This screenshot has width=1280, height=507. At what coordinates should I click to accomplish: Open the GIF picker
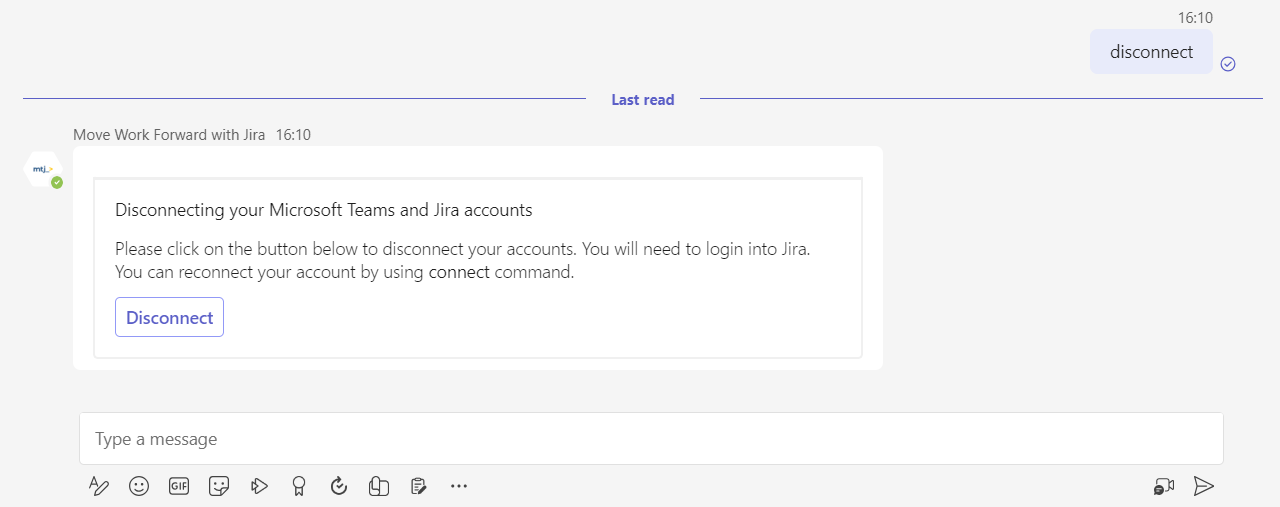coord(179,486)
